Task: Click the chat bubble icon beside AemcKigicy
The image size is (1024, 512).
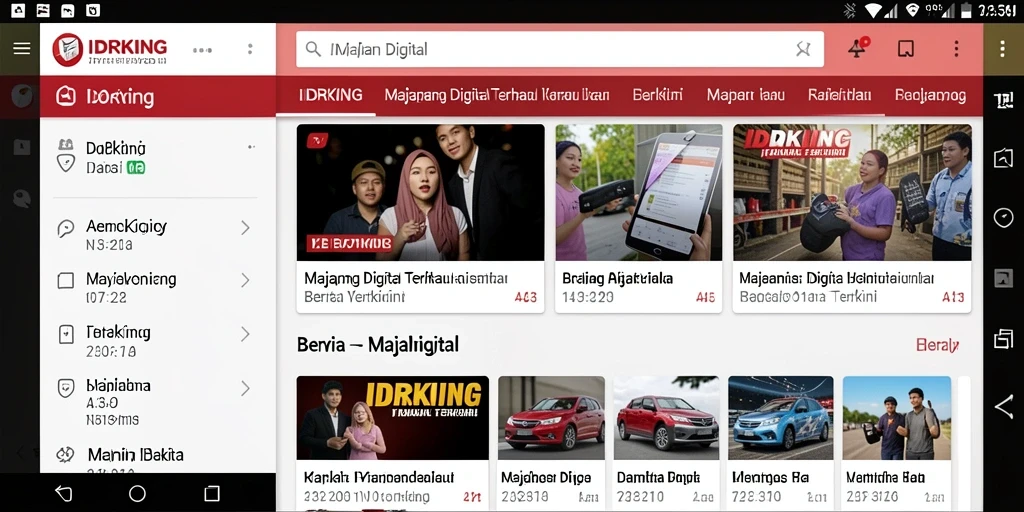Action: pos(65,229)
